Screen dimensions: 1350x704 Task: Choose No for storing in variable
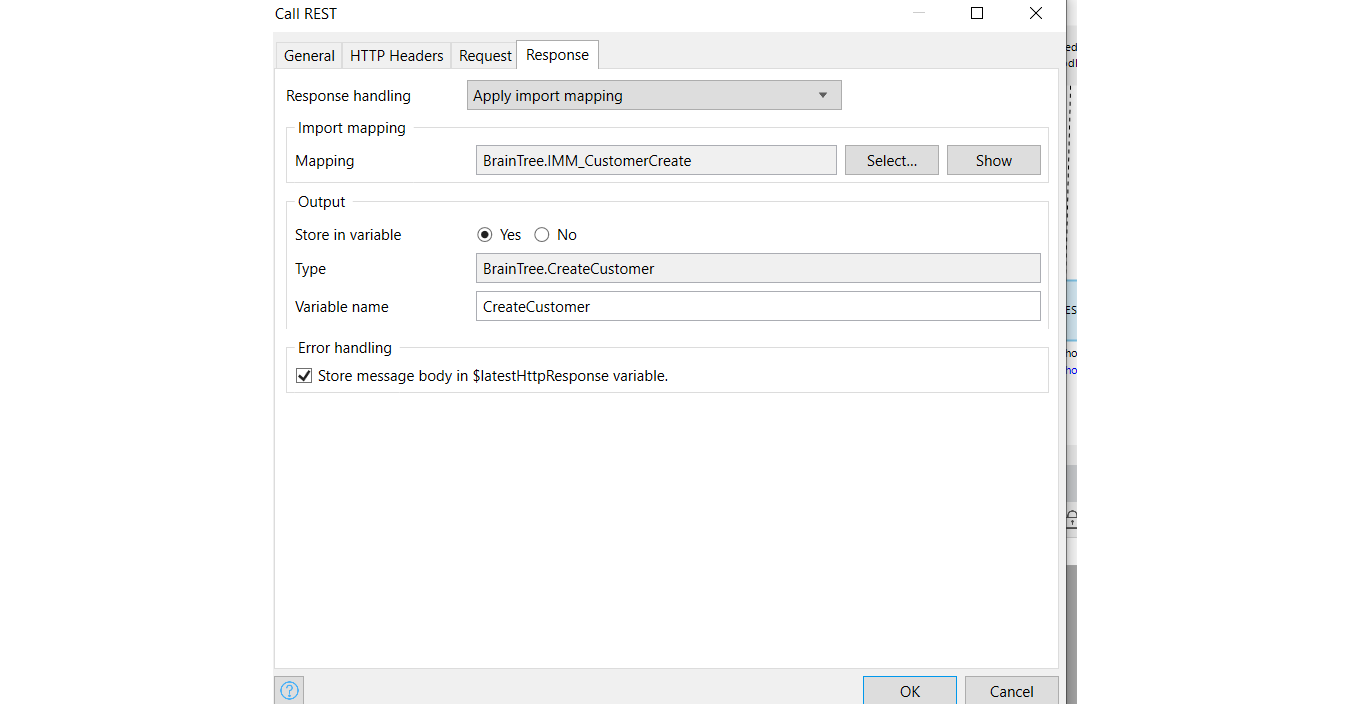[x=541, y=234]
